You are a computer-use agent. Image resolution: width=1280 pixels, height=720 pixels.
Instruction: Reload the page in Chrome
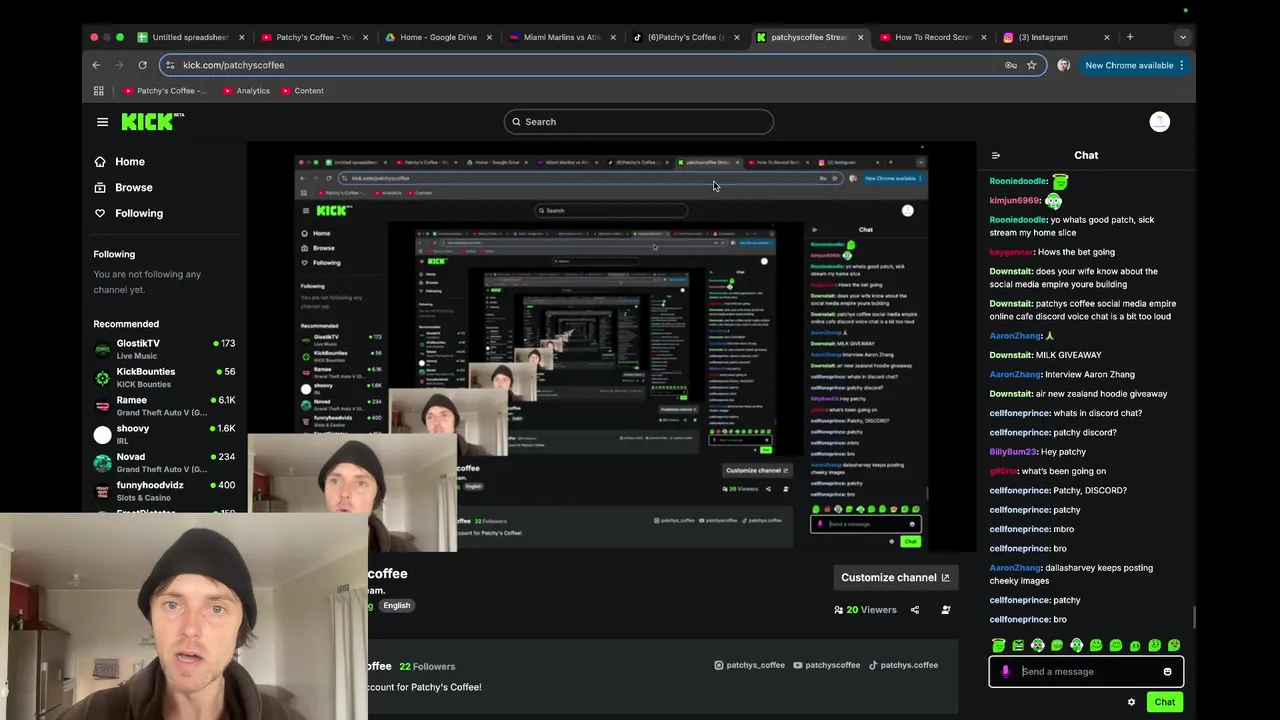coord(142,65)
